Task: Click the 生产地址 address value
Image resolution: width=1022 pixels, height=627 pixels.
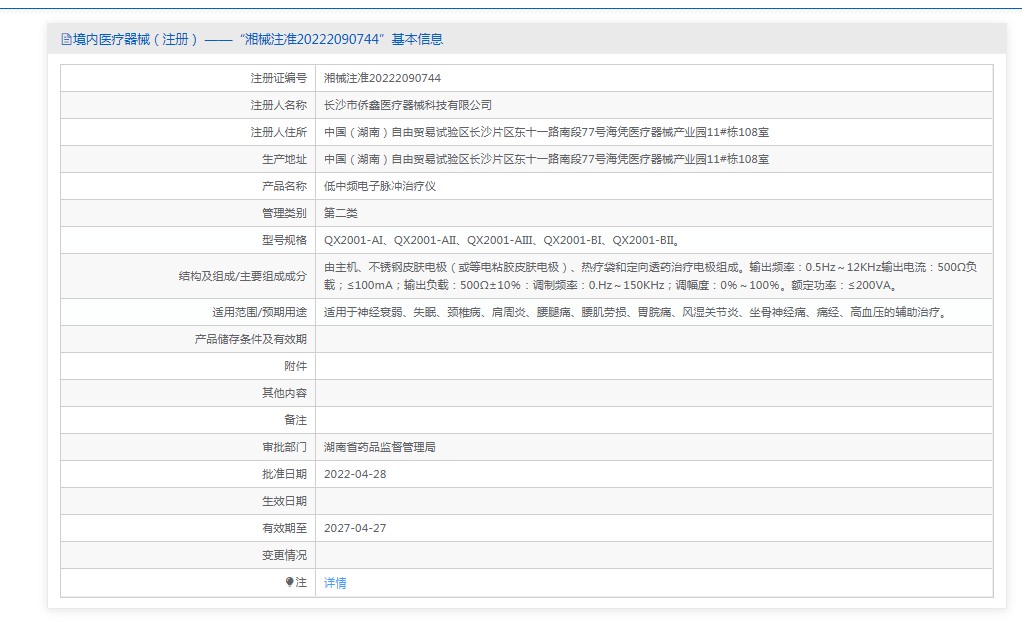Action: click(546, 159)
